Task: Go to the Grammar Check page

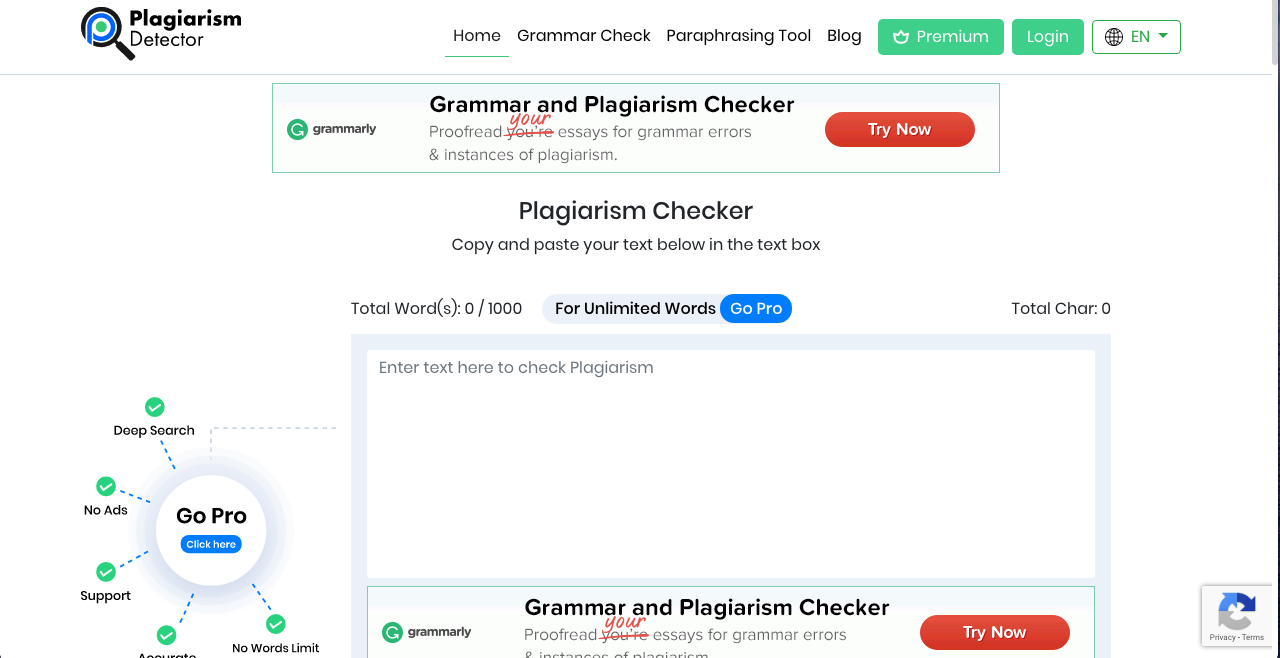Action: tap(583, 36)
